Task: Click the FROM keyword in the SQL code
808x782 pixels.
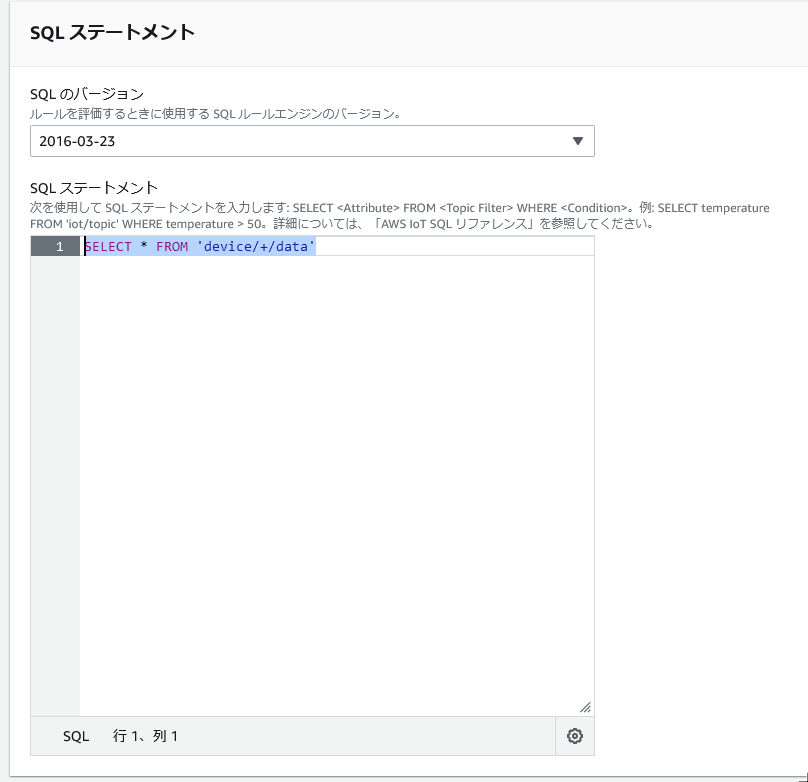Action: coord(172,247)
